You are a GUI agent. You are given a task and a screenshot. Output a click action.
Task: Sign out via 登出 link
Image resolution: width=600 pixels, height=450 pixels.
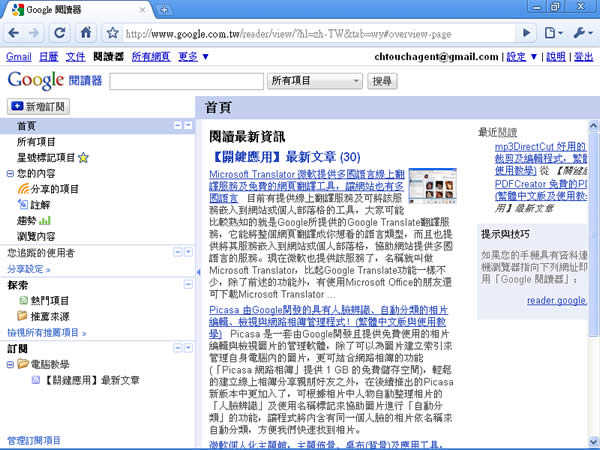[584, 57]
